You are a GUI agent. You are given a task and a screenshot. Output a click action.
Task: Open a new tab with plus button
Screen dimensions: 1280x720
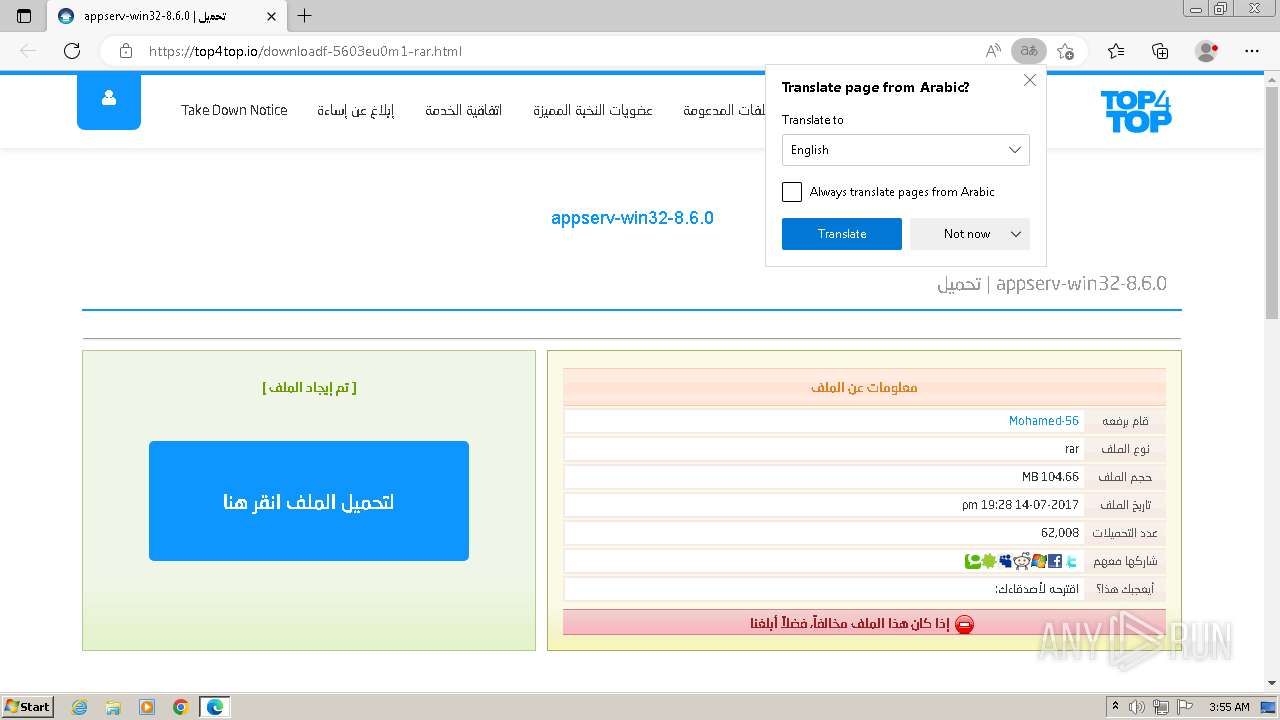[305, 16]
